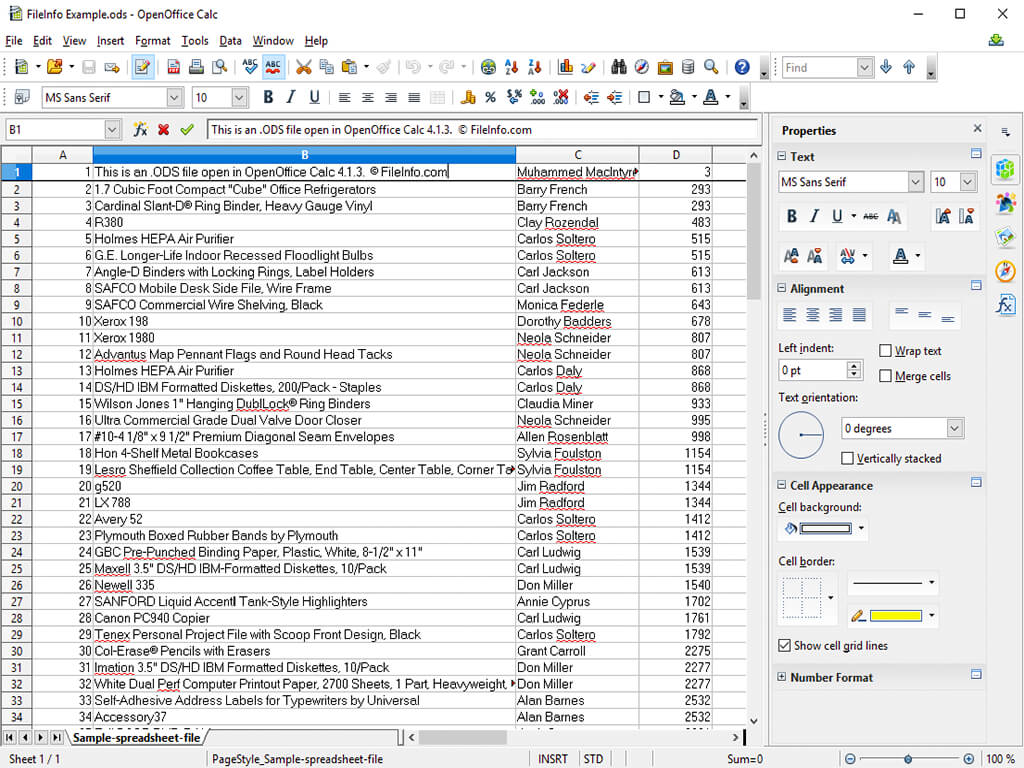Click the Insert Chart toolbar icon
Viewport: 1024px width, 768px height.
tap(565, 67)
